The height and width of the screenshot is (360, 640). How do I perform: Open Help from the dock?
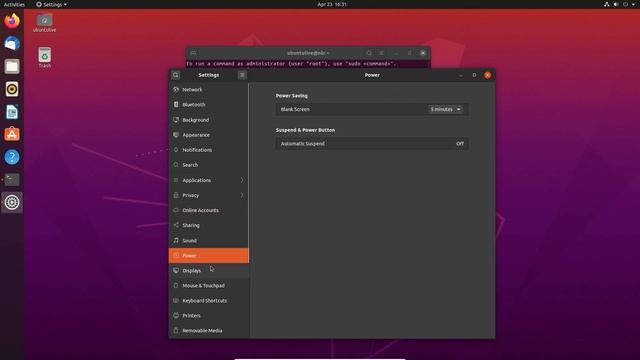(12, 157)
